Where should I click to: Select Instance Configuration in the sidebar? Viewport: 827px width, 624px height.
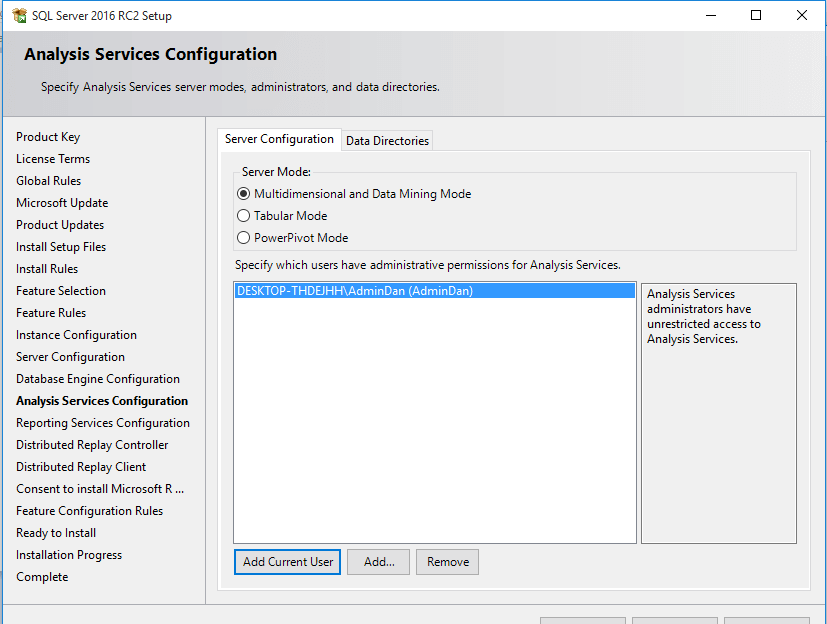[76, 335]
